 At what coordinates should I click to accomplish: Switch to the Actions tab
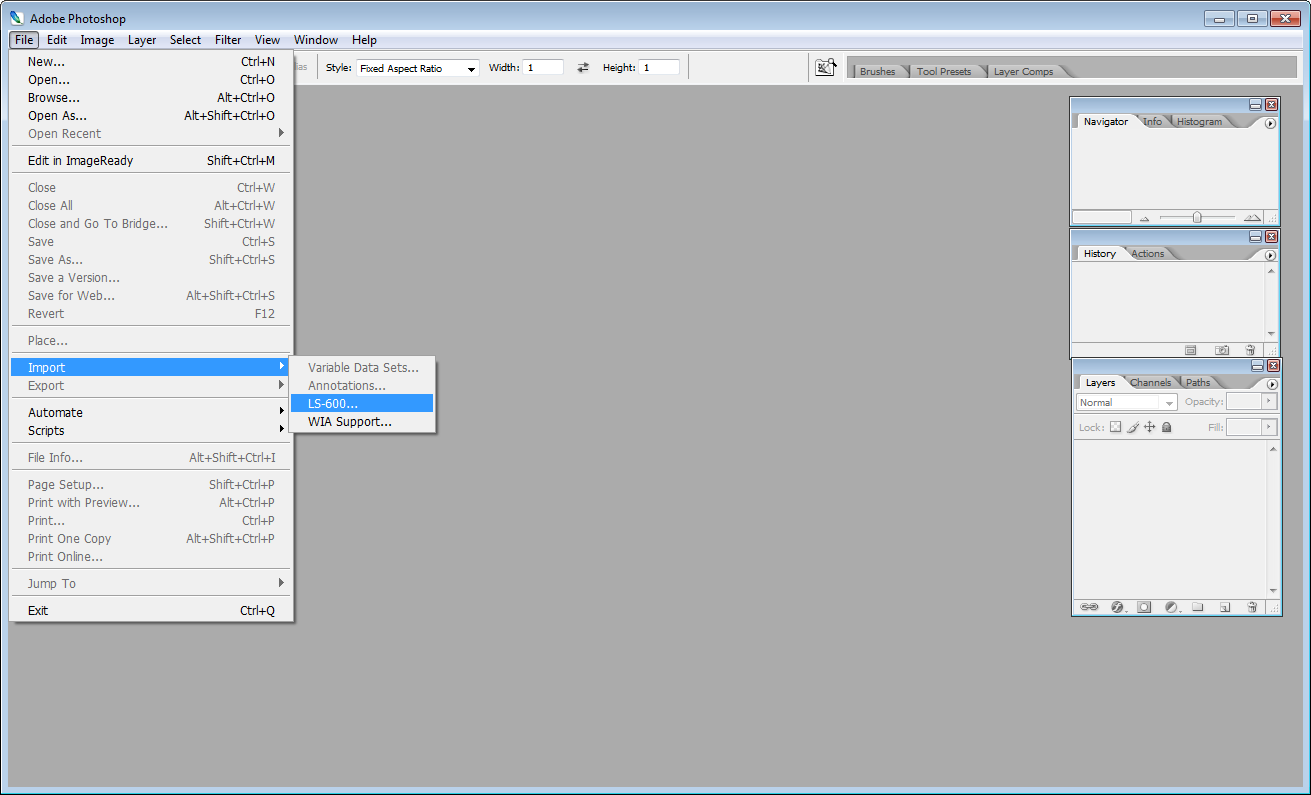pos(1147,254)
